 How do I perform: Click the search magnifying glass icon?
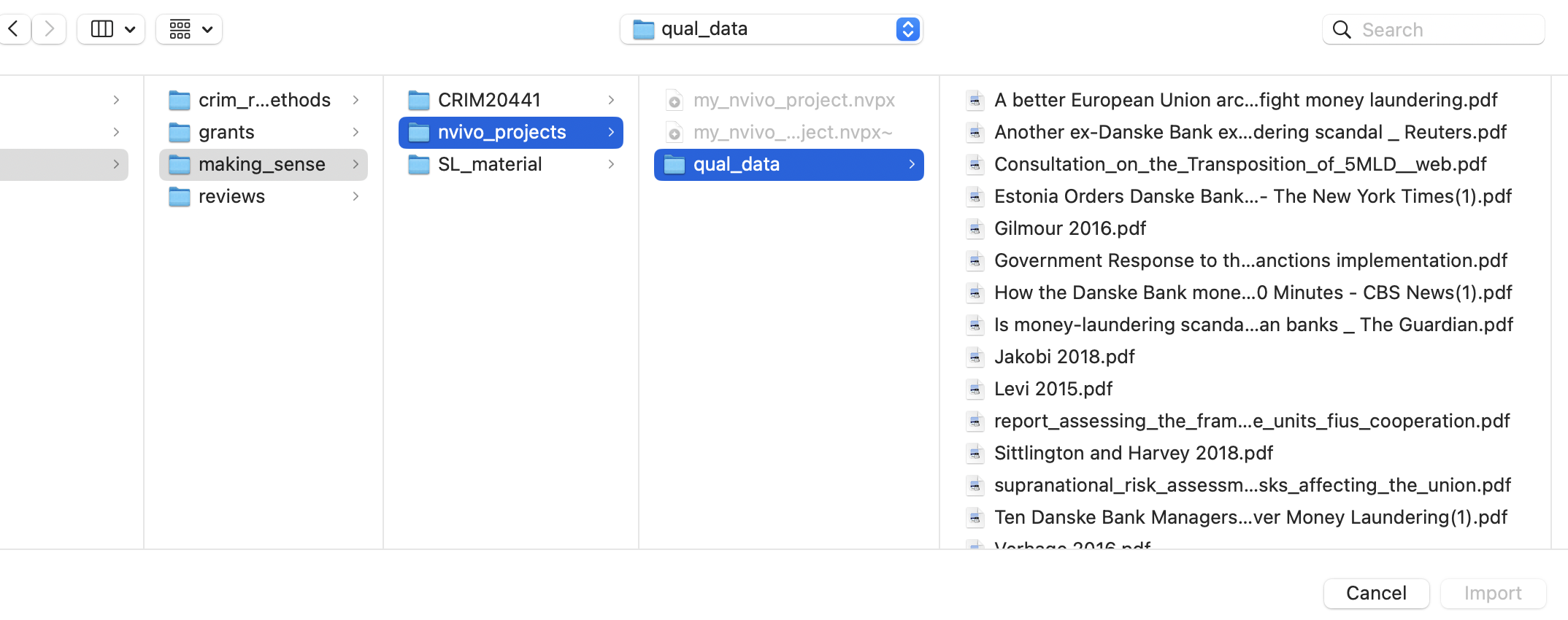pos(1342,30)
